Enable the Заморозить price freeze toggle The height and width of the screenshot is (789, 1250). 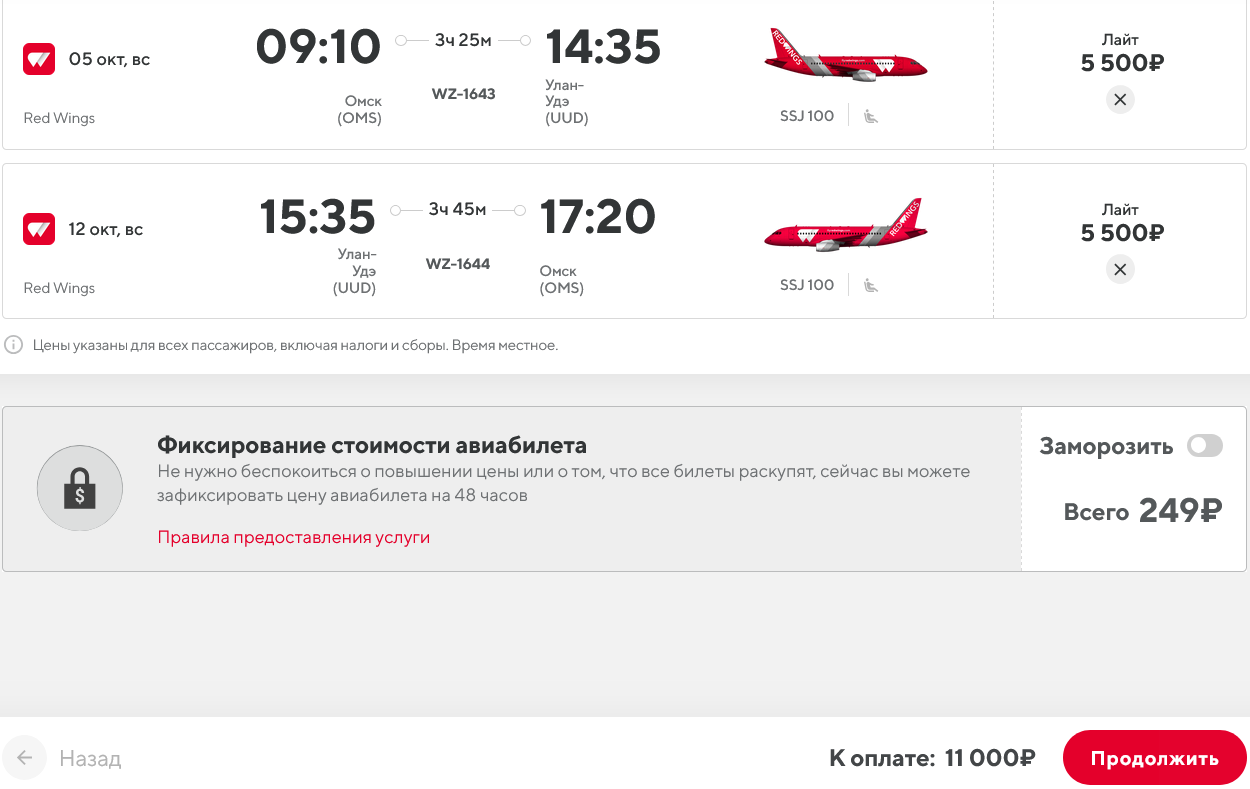pos(1204,446)
